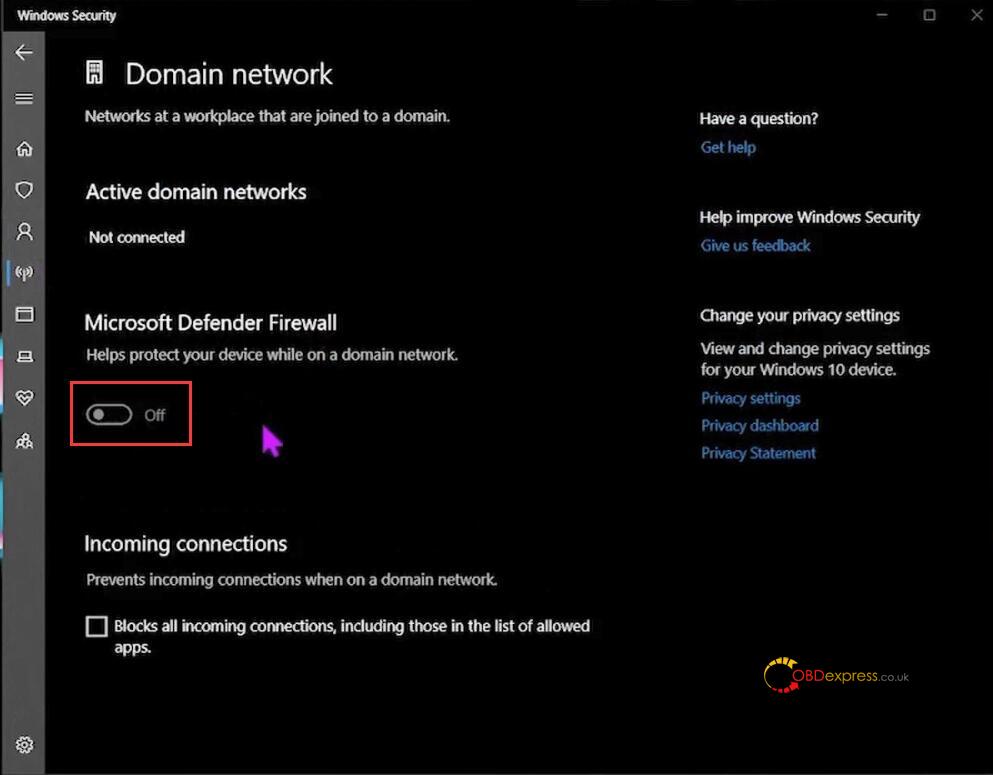The image size is (993, 775).
Task: Close the Windows Security window
Action: click(977, 15)
